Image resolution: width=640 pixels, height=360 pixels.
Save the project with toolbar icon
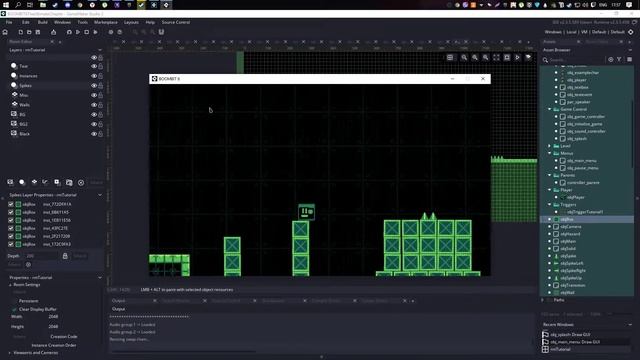coord(38,32)
